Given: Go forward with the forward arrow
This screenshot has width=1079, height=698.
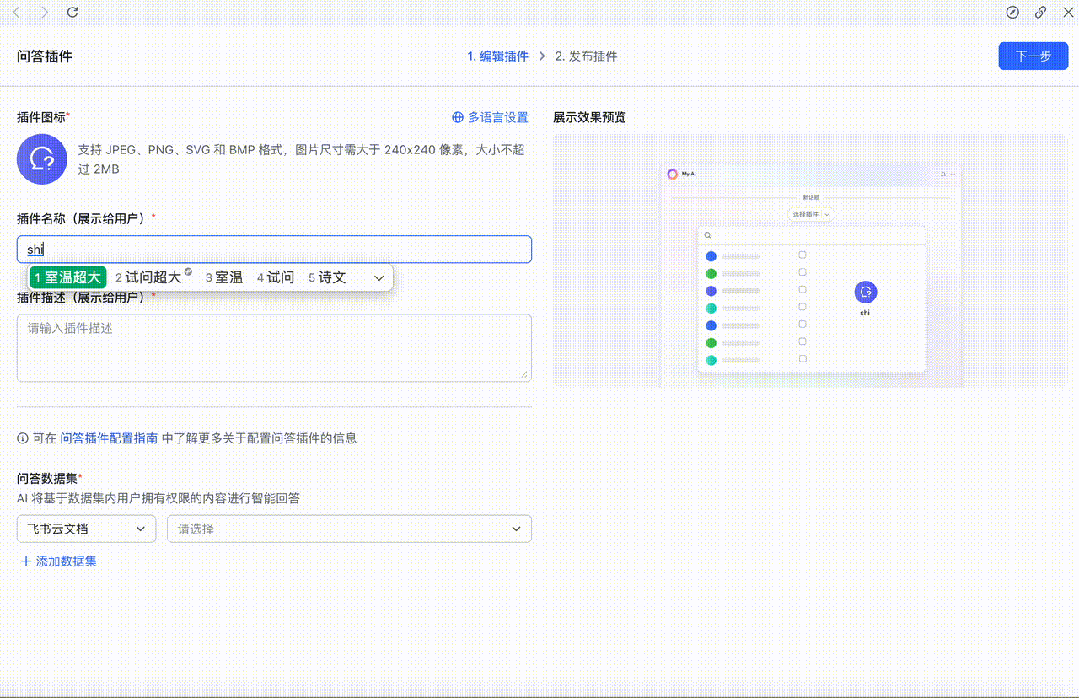Looking at the screenshot, I should (x=44, y=12).
